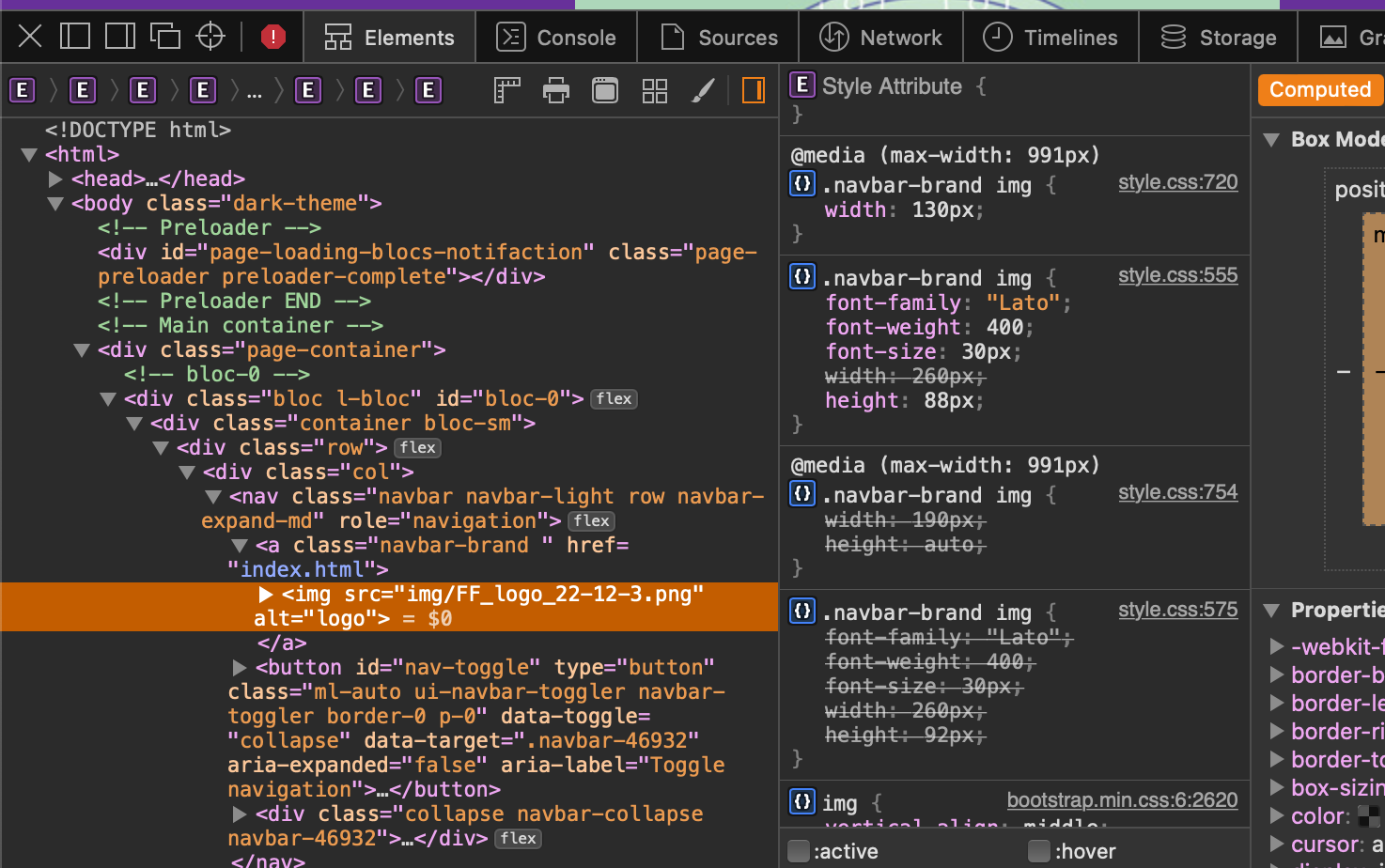This screenshot has height=868, width=1385.
Task: Enable the :hover pseudo-class checkbox
Action: coord(1038,851)
